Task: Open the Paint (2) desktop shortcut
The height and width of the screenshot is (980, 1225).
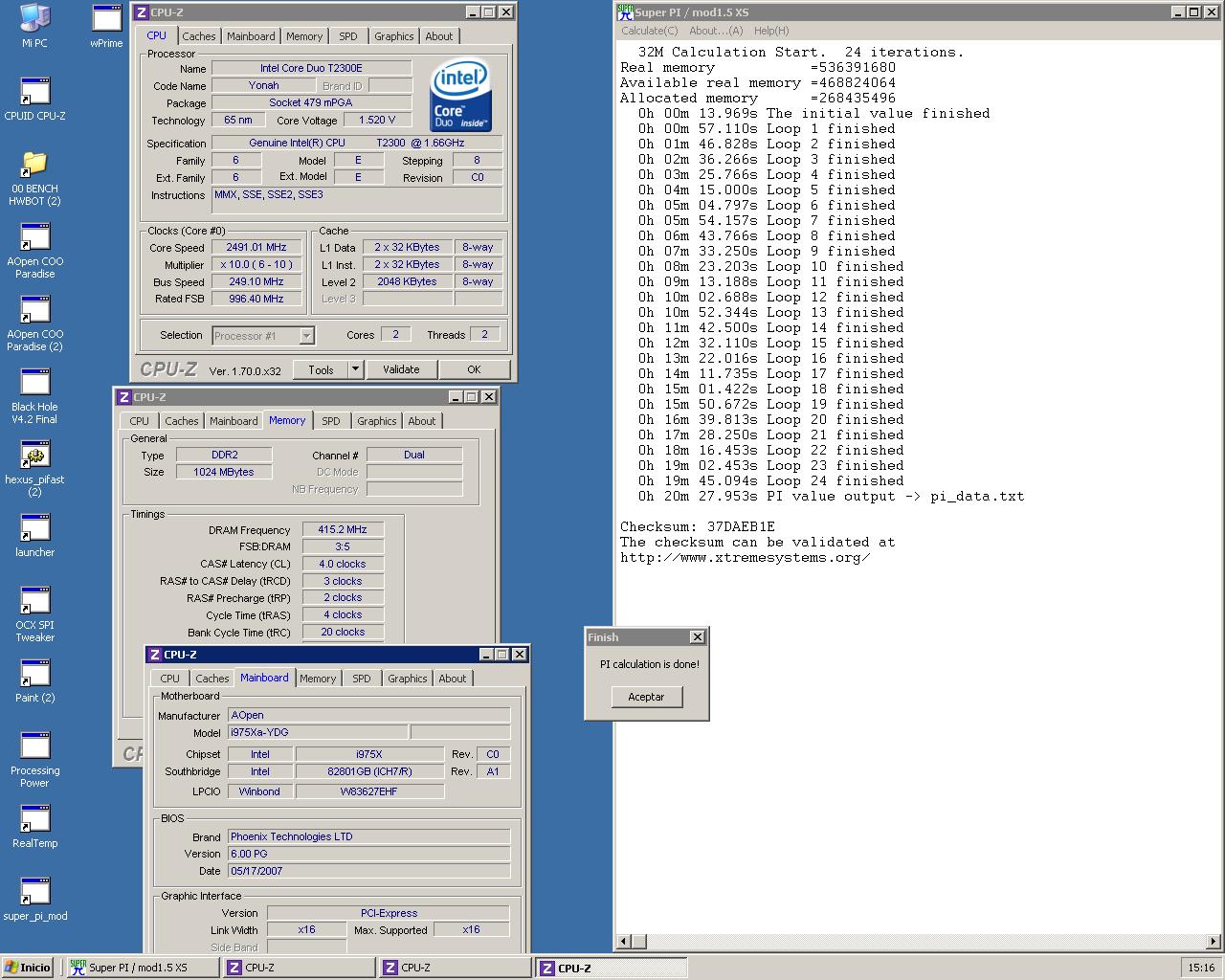Action: tap(34, 680)
